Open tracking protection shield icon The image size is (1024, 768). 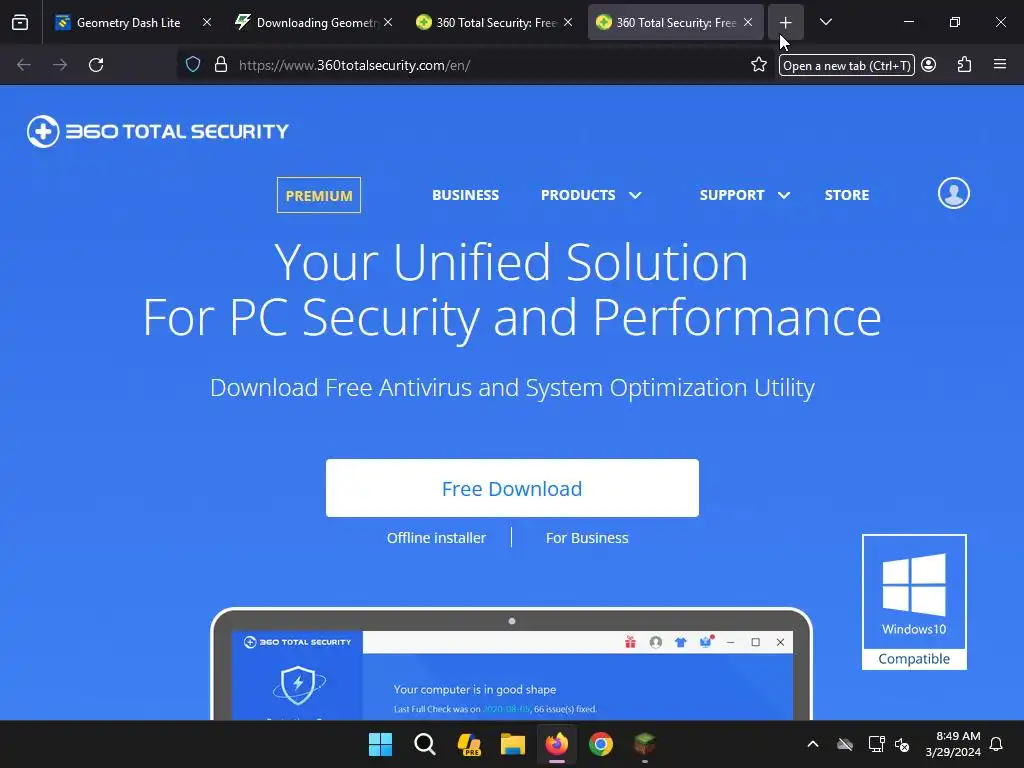tap(193, 65)
